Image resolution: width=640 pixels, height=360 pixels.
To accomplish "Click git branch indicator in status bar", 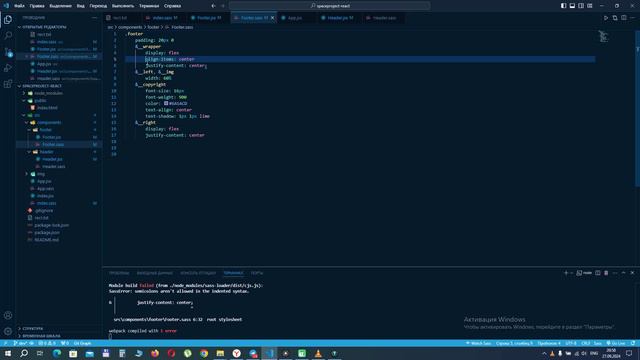I will pos(22,343).
